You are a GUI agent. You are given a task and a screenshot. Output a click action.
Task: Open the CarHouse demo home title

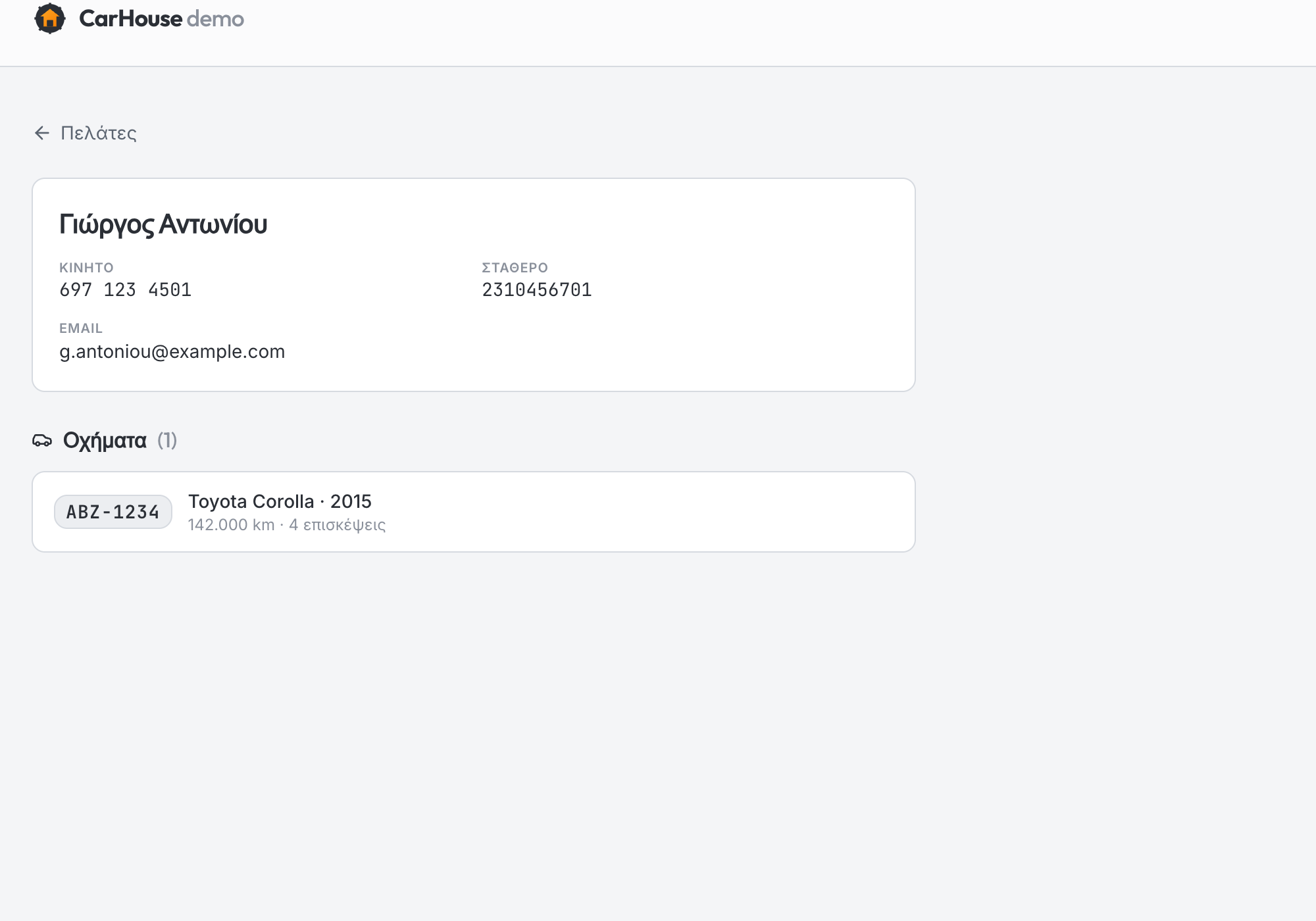pyautogui.click(x=161, y=18)
